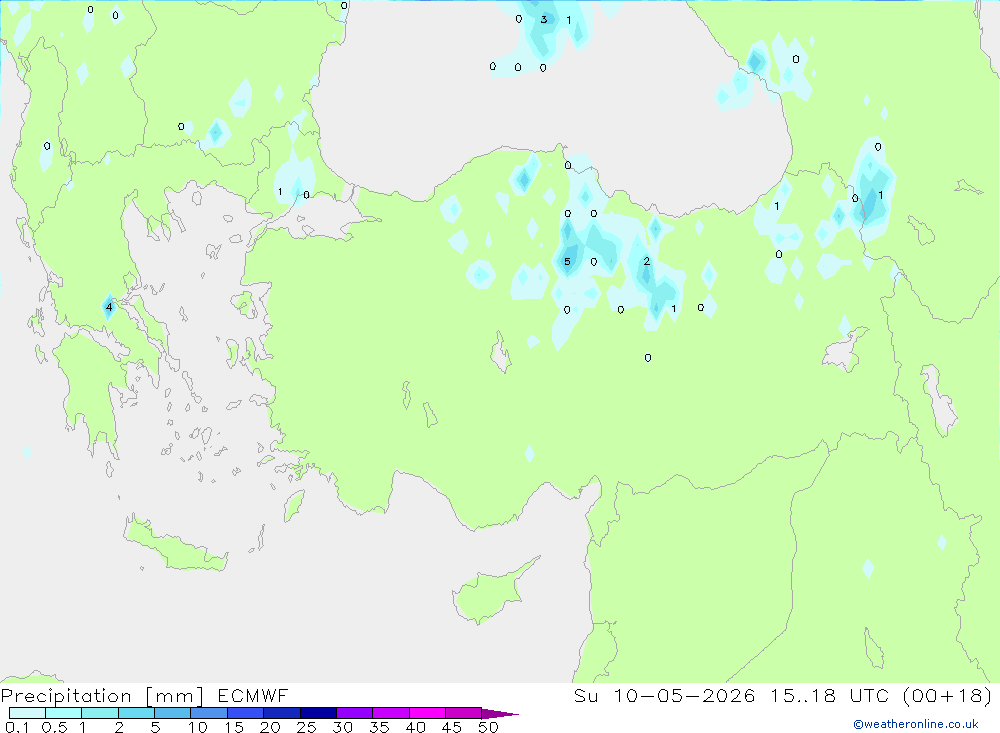Click the 0.5–1 mm legend swatch
Screen dimensions: 1000x733
(63, 713)
